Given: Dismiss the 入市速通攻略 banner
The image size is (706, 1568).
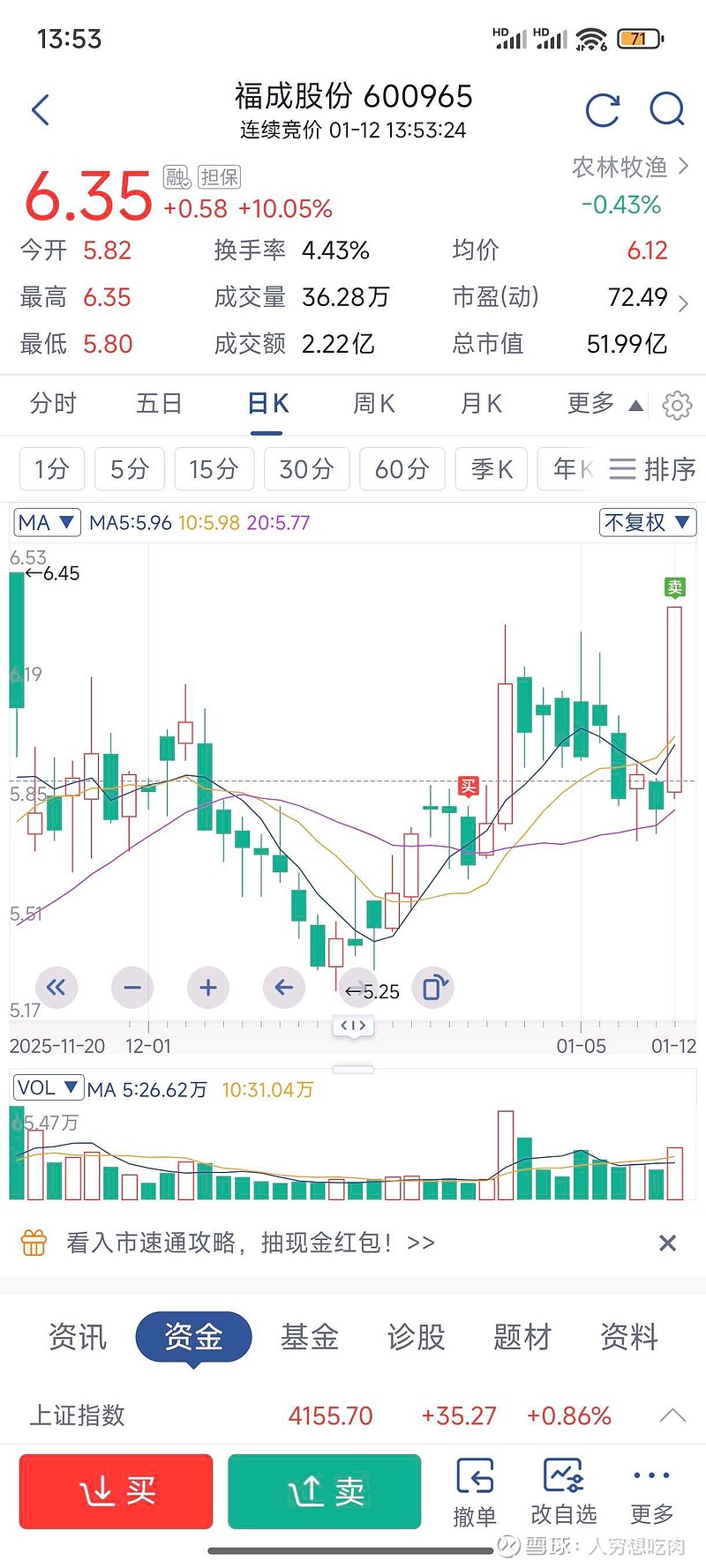Looking at the screenshot, I should click(667, 1243).
